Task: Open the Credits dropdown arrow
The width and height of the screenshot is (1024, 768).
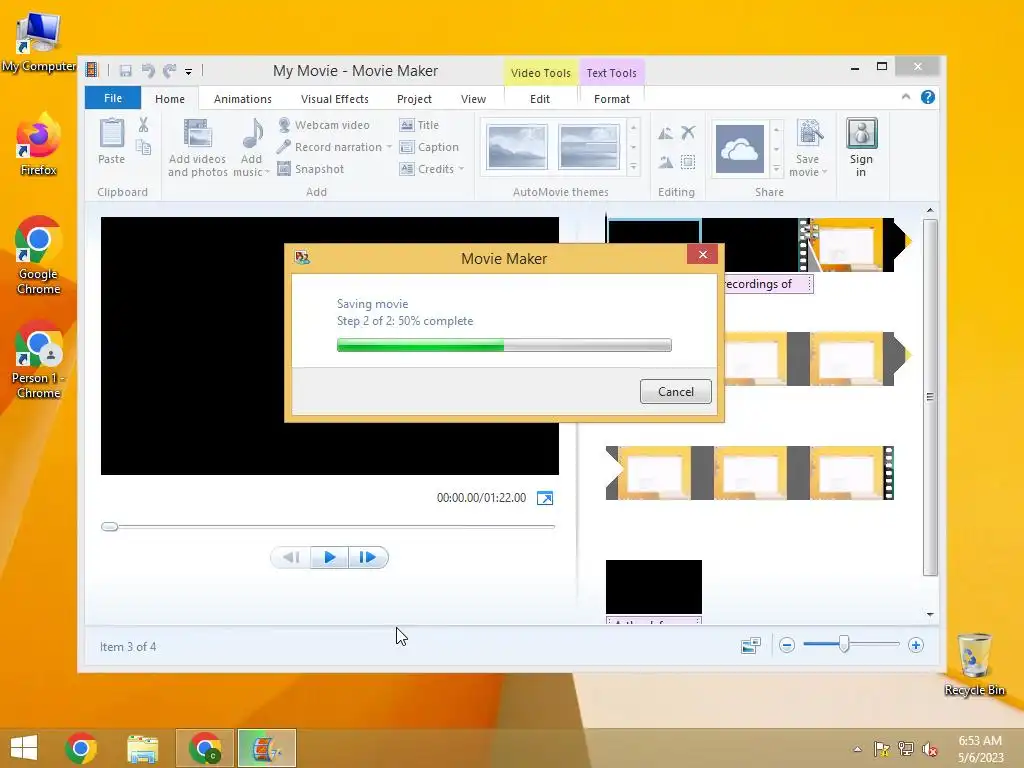Action: [x=462, y=169]
